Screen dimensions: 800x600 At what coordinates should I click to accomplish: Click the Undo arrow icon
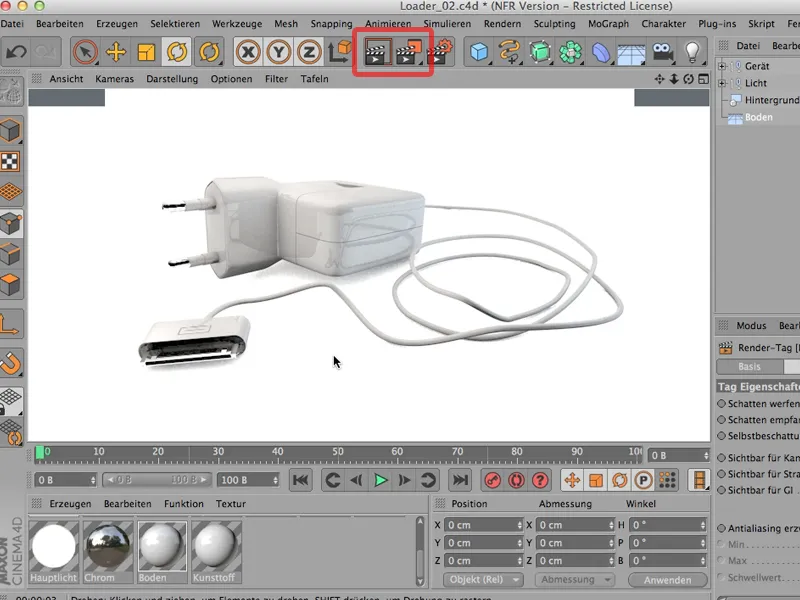pyautogui.click(x=16, y=52)
